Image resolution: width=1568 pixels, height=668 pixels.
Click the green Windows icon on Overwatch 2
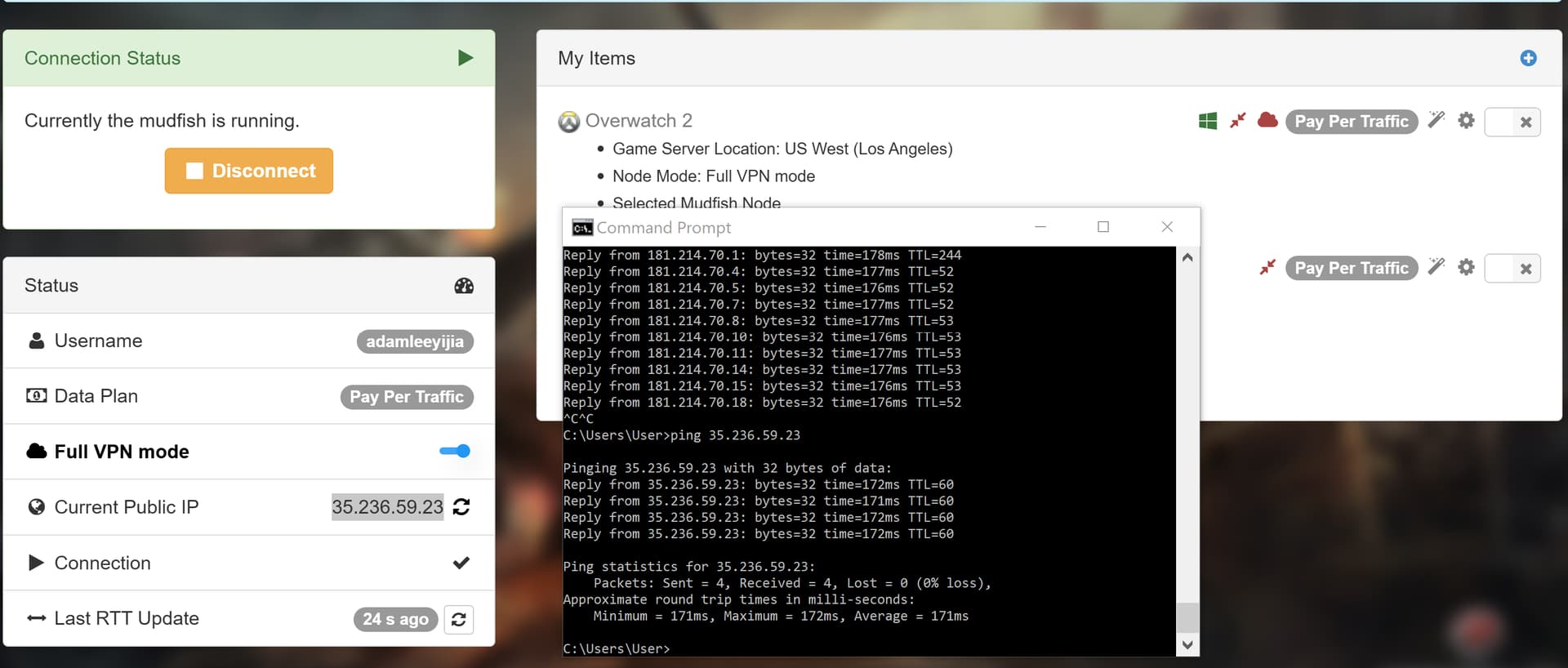[x=1207, y=121]
